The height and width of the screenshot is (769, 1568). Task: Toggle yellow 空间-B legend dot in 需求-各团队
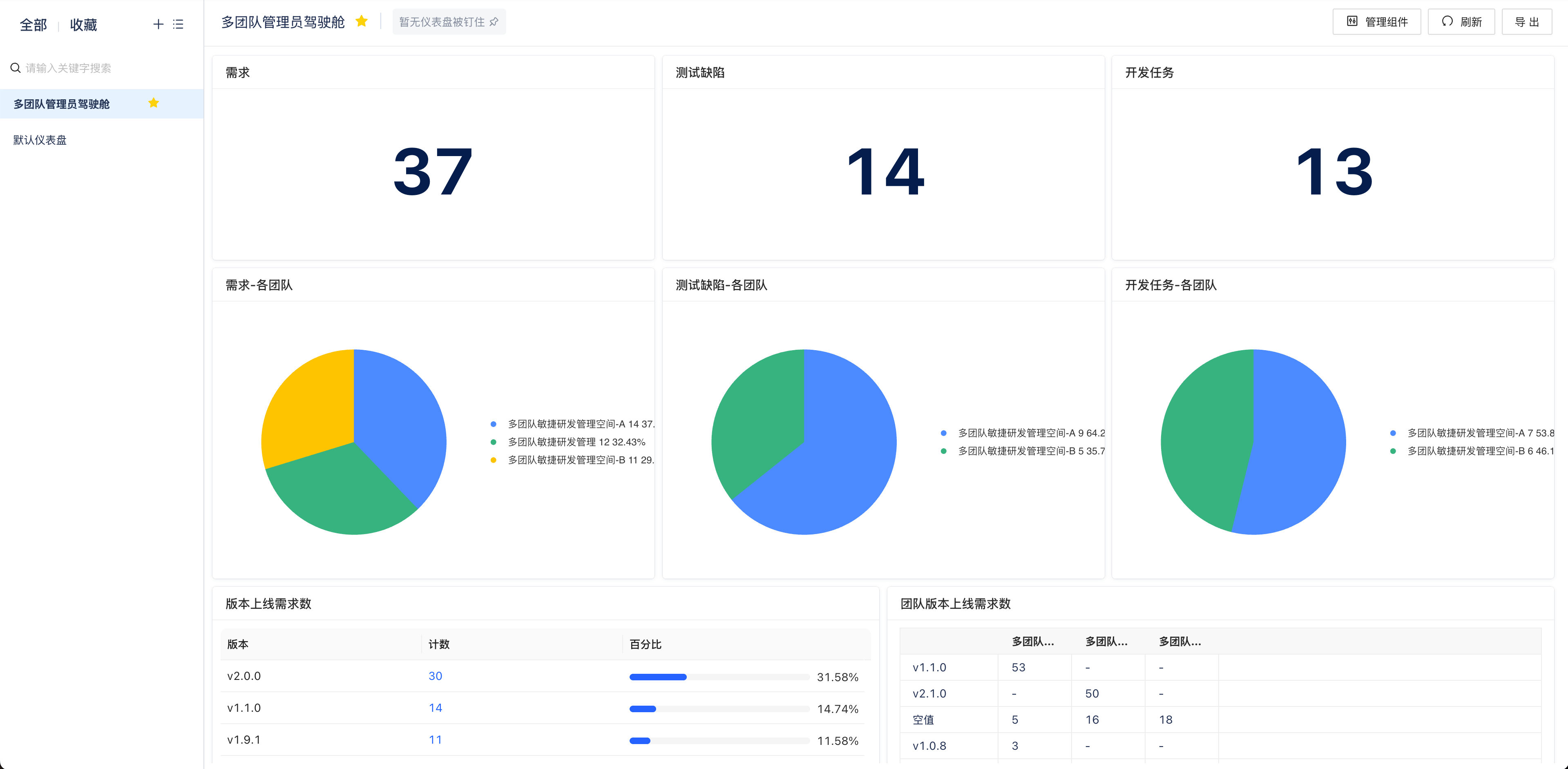pos(494,460)
